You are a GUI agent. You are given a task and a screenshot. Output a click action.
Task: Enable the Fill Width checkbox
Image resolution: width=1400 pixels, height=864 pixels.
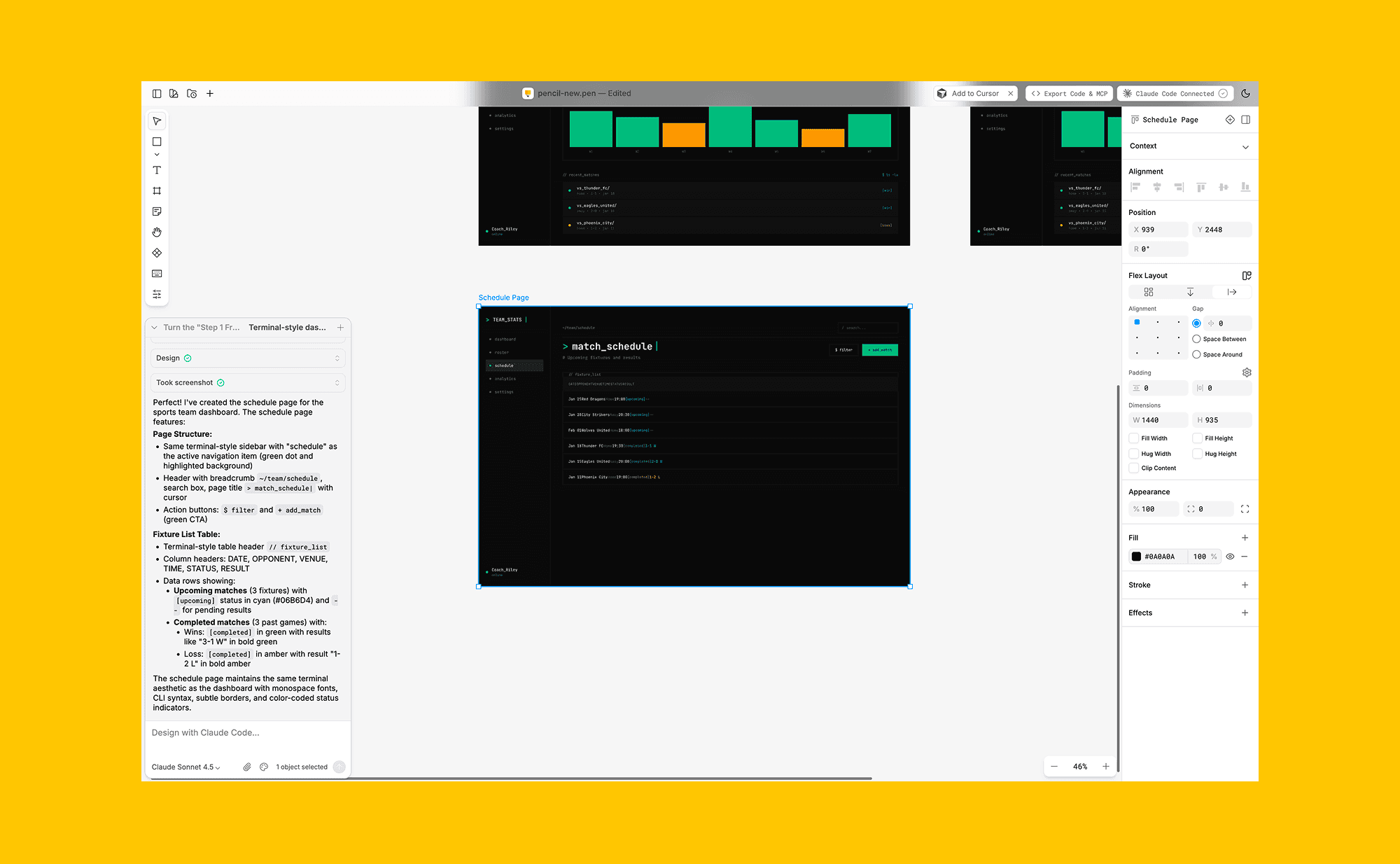[1134, 438]
